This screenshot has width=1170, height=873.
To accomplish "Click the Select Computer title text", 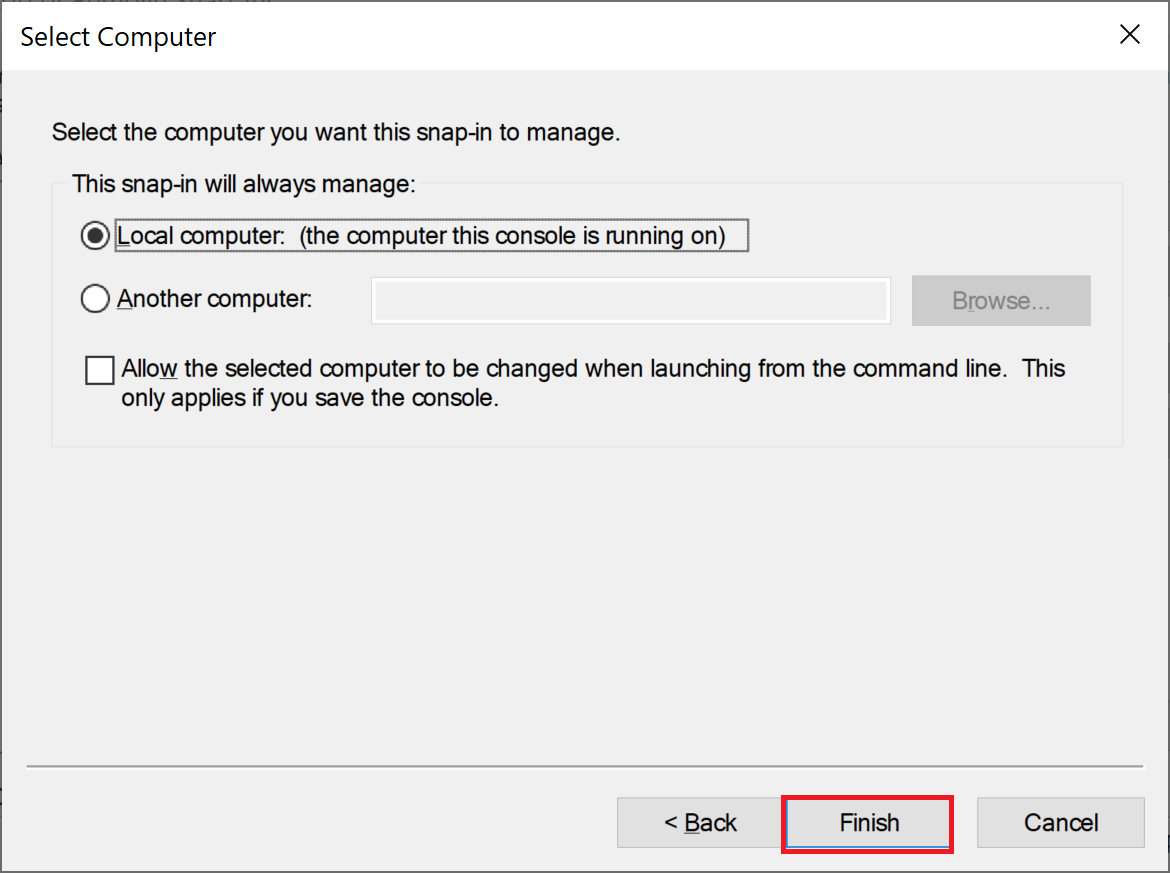I will click(118, 38).
